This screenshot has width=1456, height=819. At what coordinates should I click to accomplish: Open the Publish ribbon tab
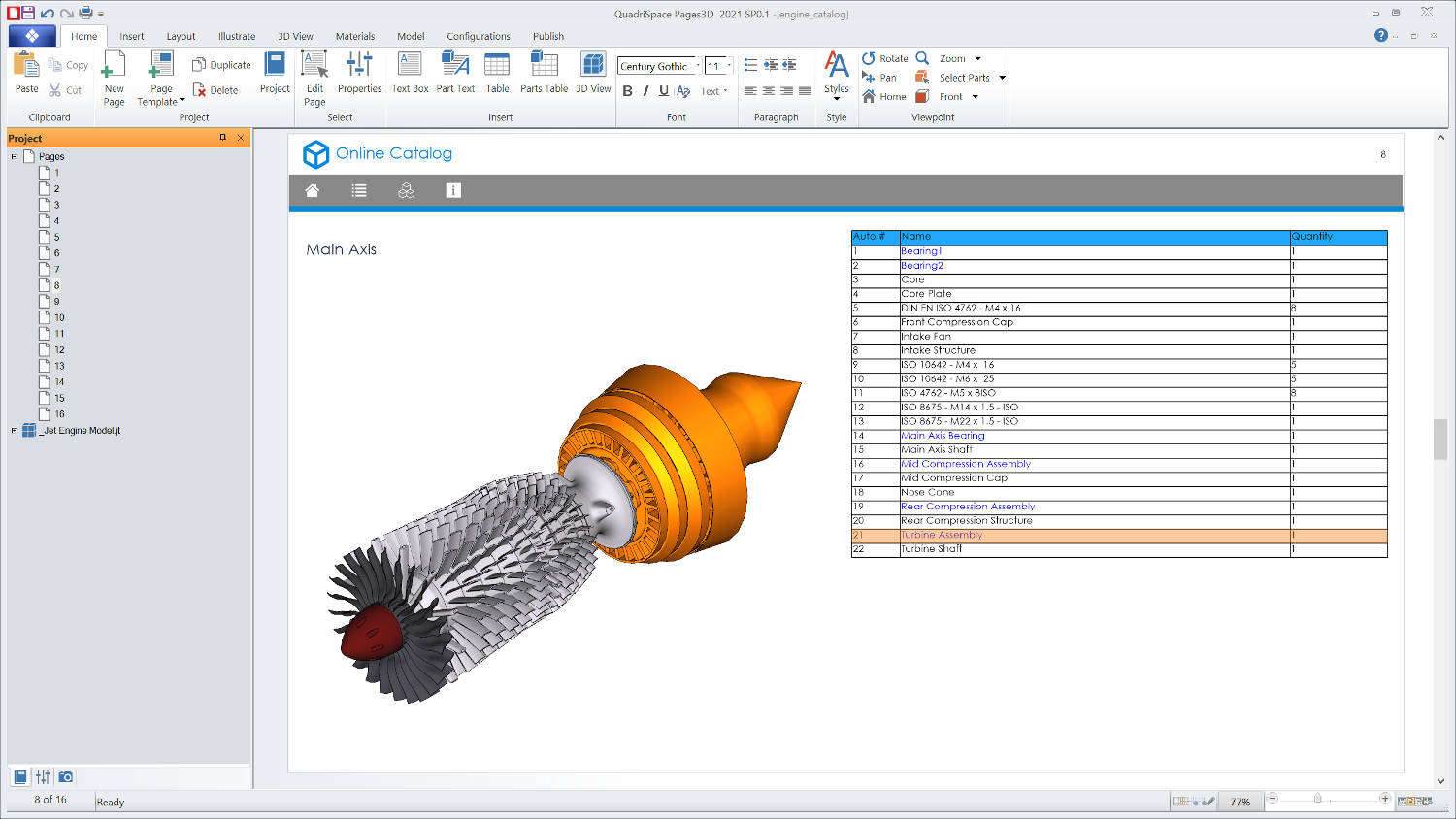(547, 37)
